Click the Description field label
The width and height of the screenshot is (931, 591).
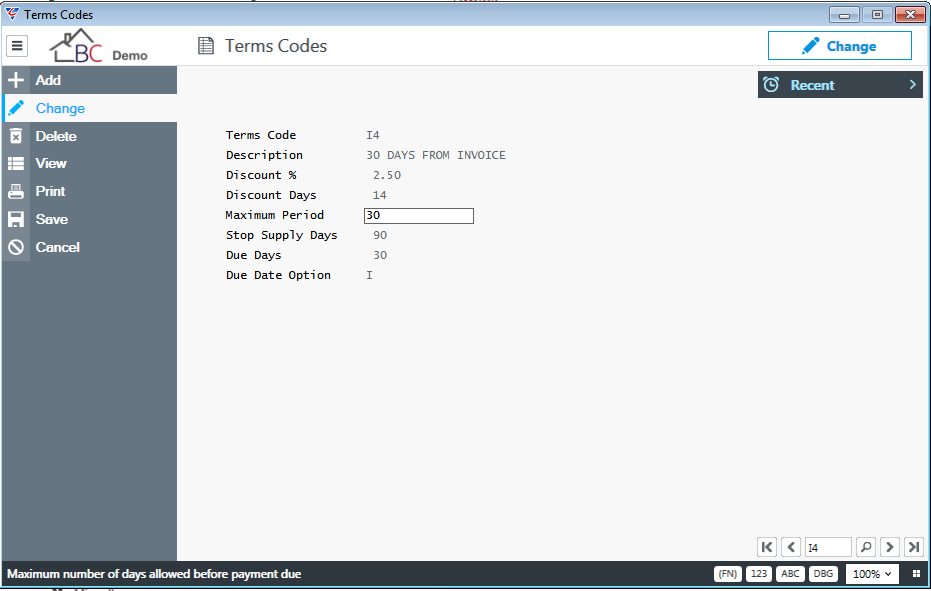pyautogui.click(x=264, y=156)
